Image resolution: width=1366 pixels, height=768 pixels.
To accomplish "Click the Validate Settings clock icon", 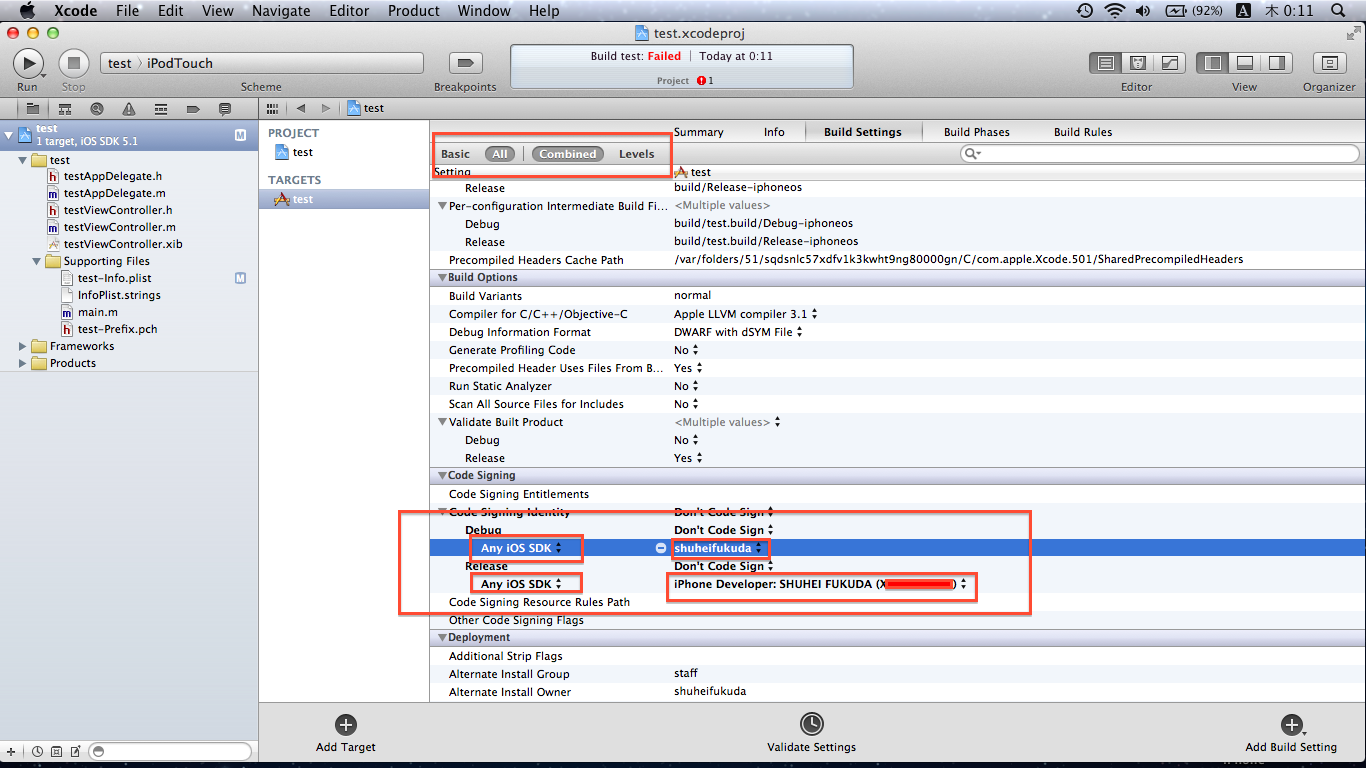I will [812, 724].
